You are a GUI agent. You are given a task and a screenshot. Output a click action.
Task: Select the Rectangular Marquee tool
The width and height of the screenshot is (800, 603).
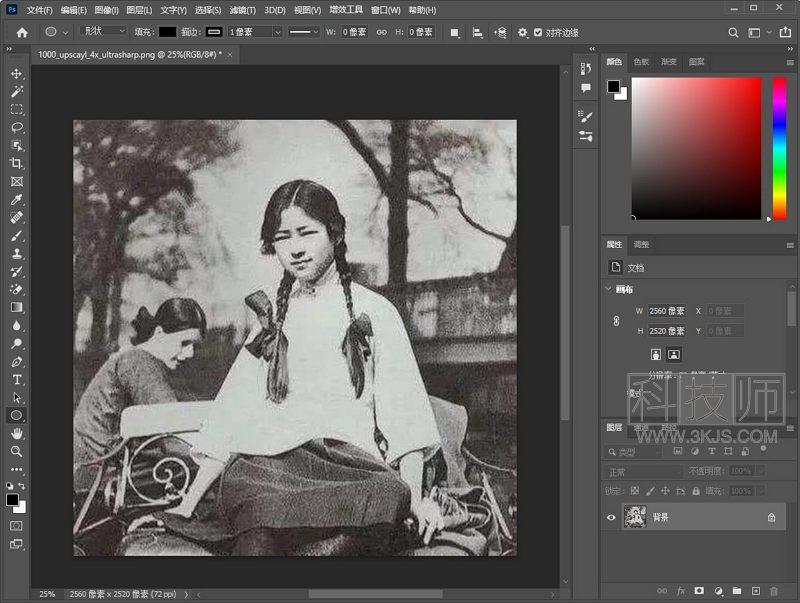pos(16,109)
